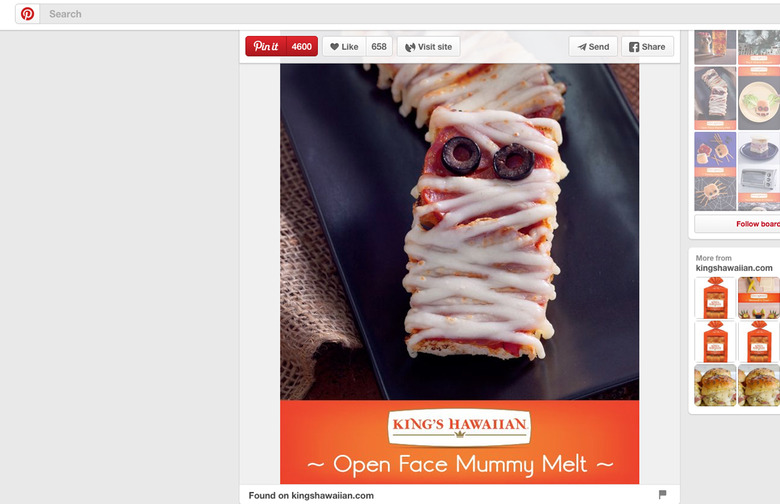Follow the board
This screenshot has width=780, height=504.
738,224
